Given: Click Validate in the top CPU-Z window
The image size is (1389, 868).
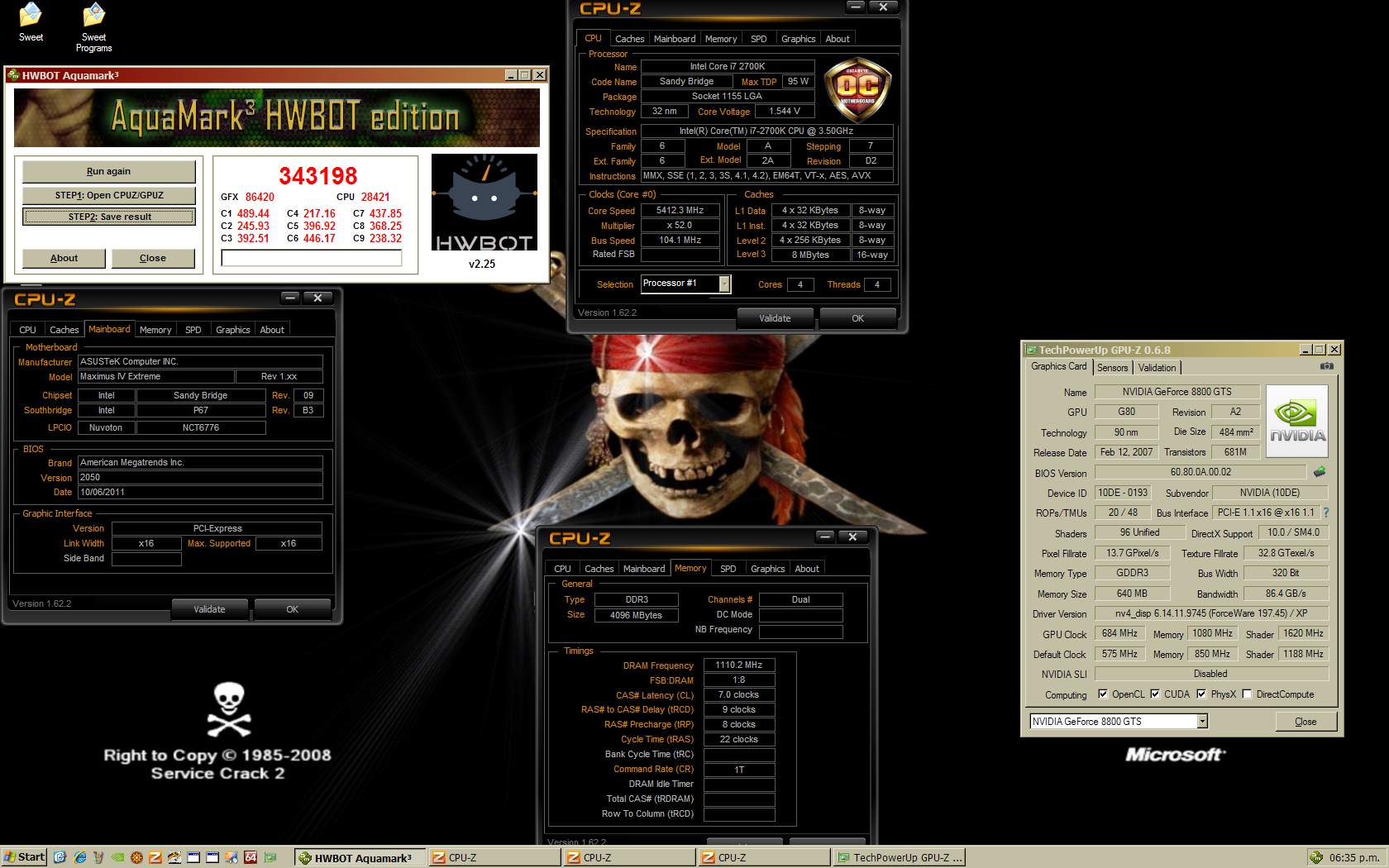Looking at the screenshot, I should (775, 318).
